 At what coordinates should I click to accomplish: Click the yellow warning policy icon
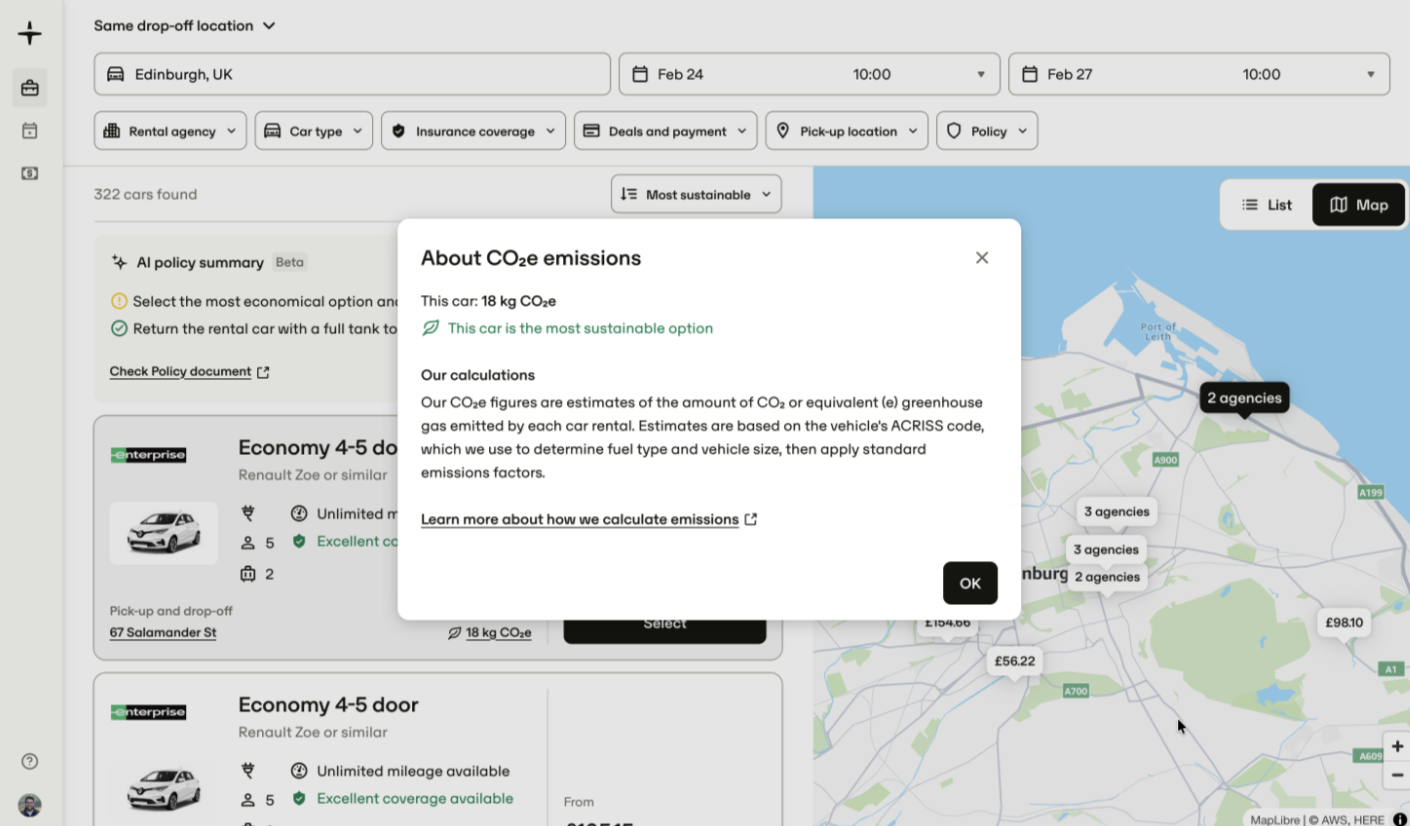point(119,301)
